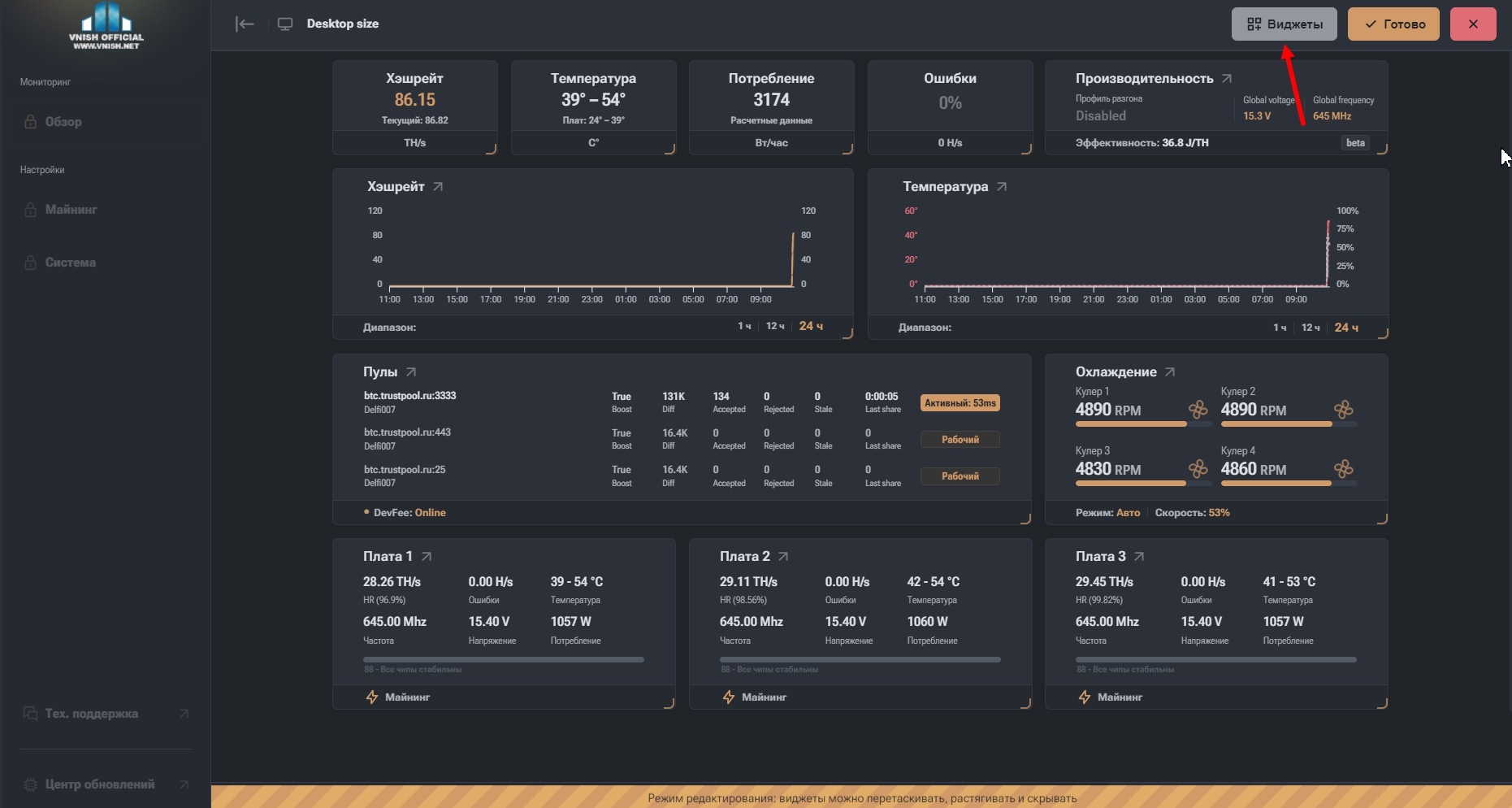This screenshot has width=1512, height=808.
Task: Click the Disabled overclock profile value
Action: pyautogui.click(x=1101, y=116)
